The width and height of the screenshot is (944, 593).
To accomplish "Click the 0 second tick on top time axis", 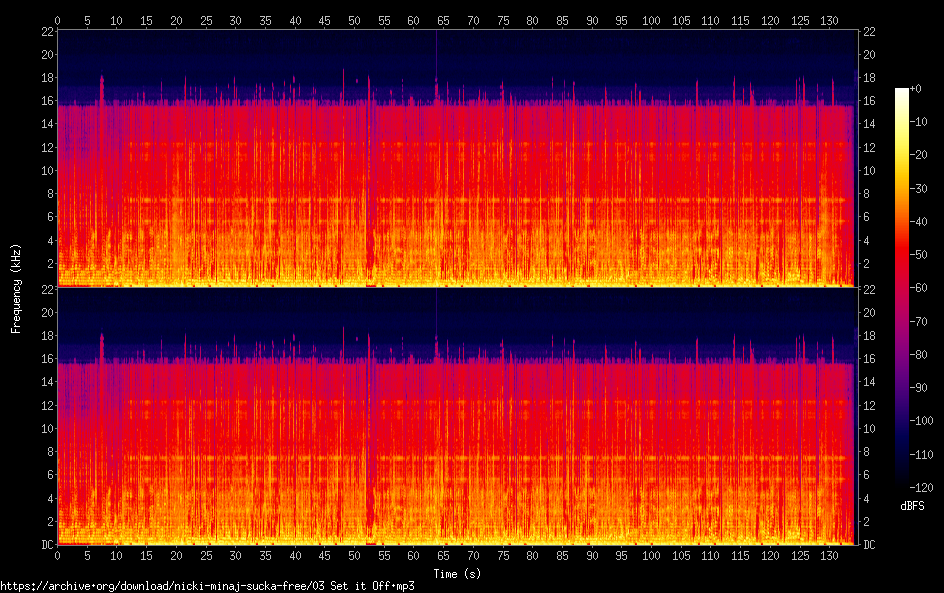I will pyautogui.click(x=58, y=19).
